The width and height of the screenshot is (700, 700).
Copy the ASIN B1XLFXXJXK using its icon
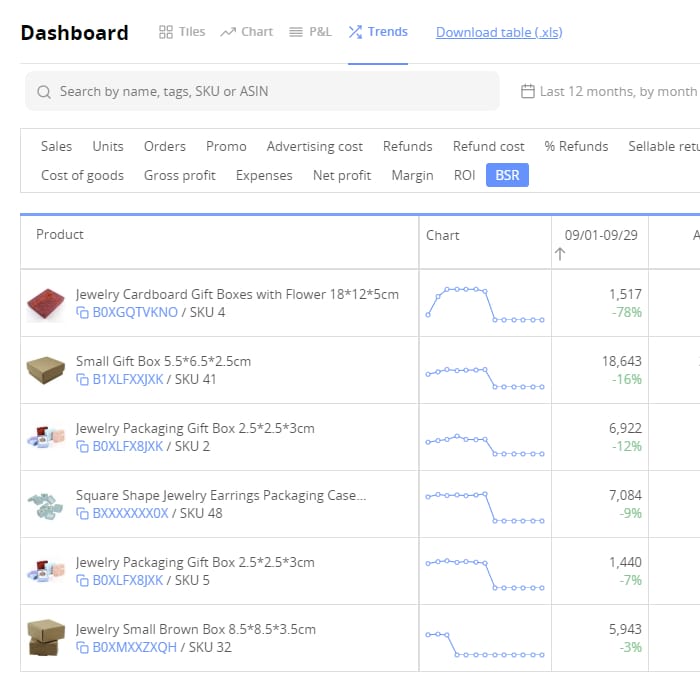[83, 380]
